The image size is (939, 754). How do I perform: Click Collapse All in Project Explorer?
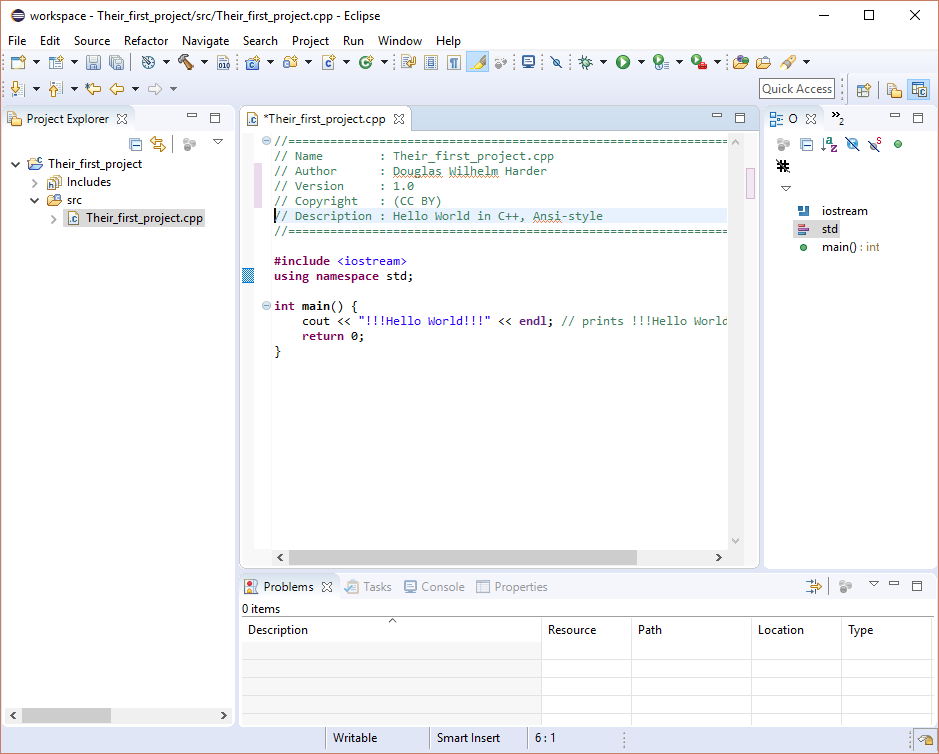pos(136,144)
